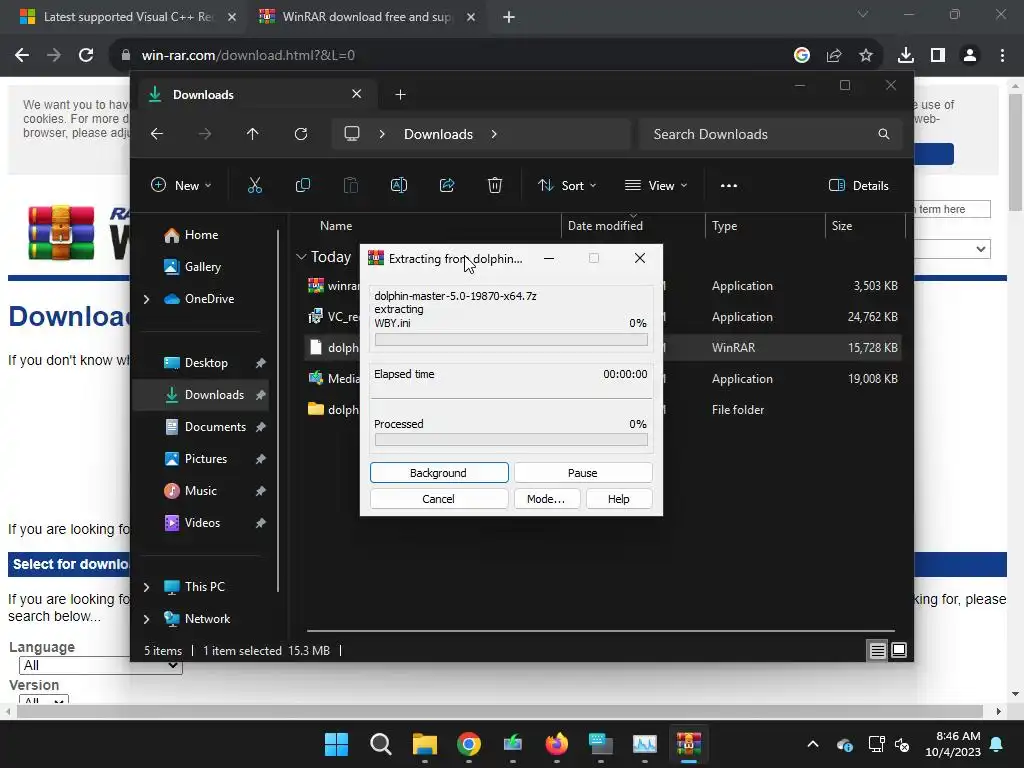This screenshot has width=1024, height=768.
Task: Sort files by Date modified column
Action: (605, 226)
